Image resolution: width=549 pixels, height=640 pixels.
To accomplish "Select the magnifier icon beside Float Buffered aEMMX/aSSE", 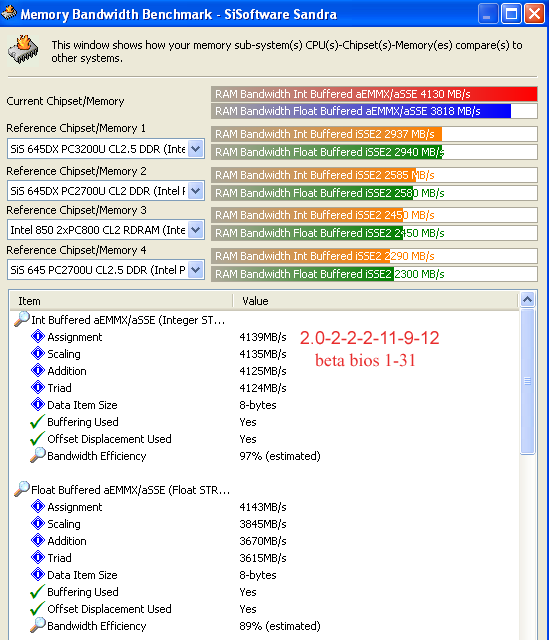I will [22, 489].
